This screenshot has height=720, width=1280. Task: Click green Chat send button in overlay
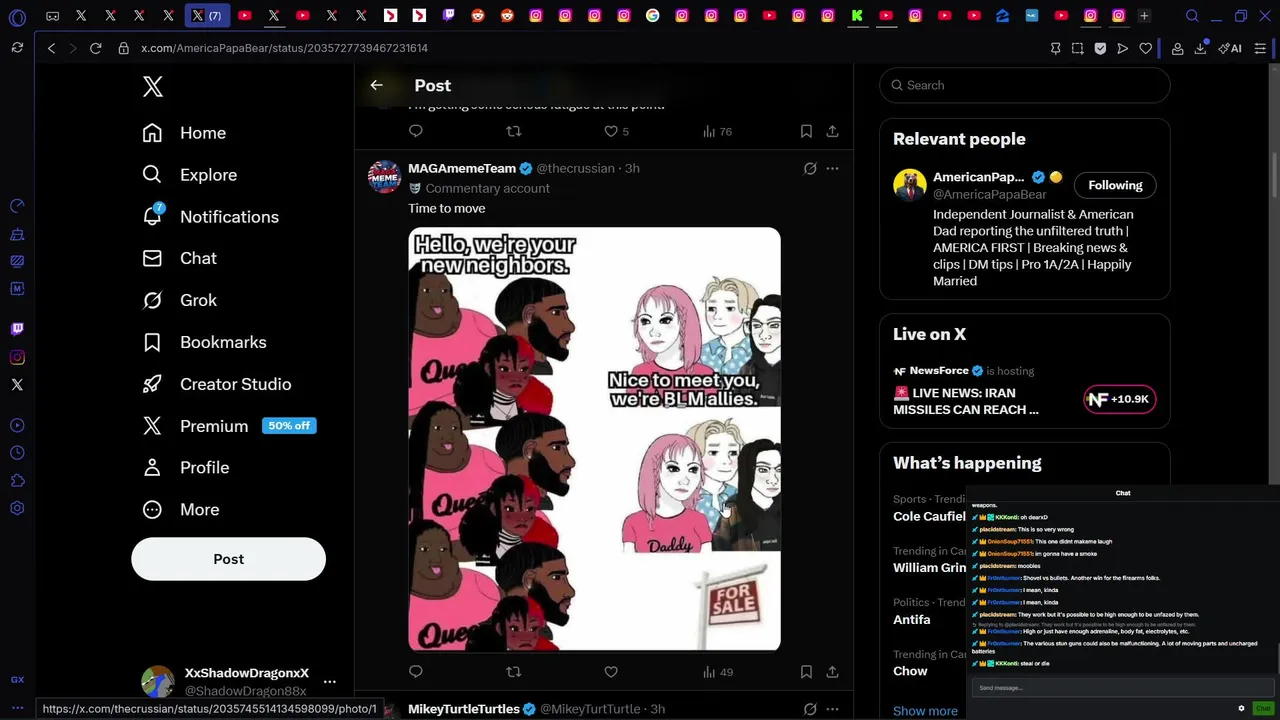pos(1263,708)
